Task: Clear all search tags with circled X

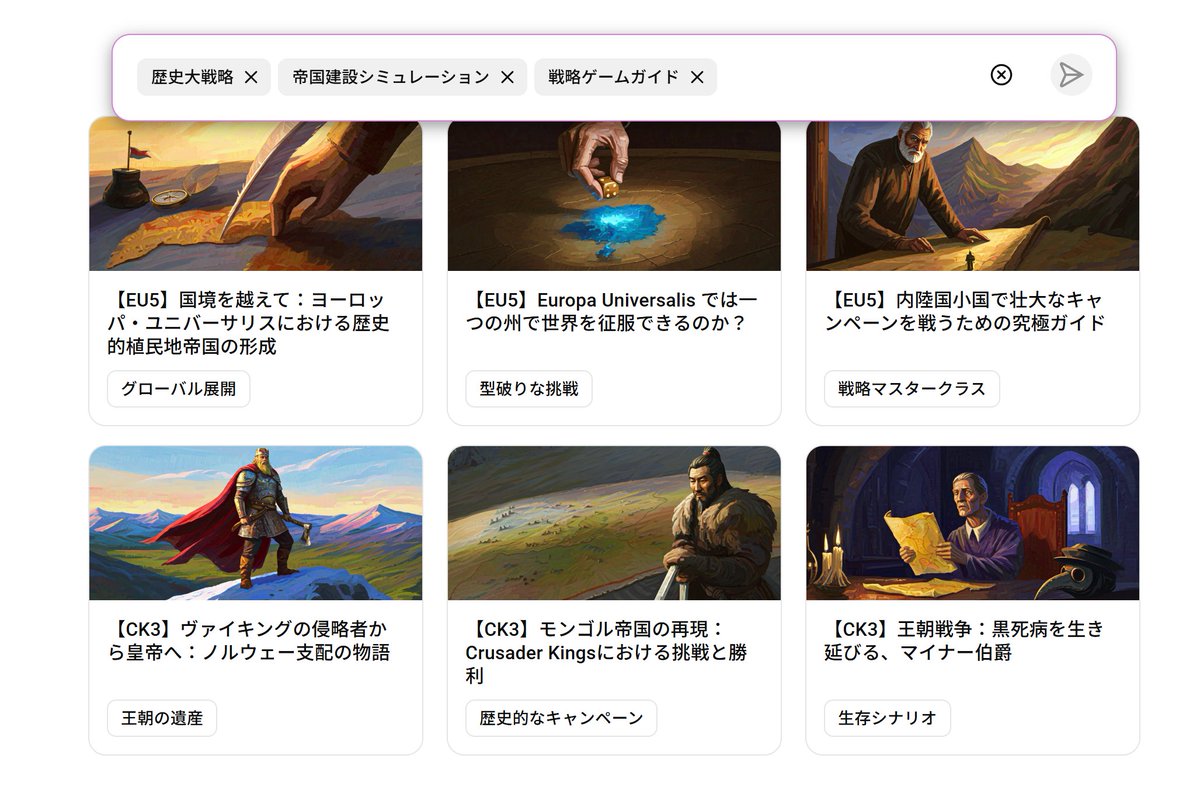Action: [1001, 75]
